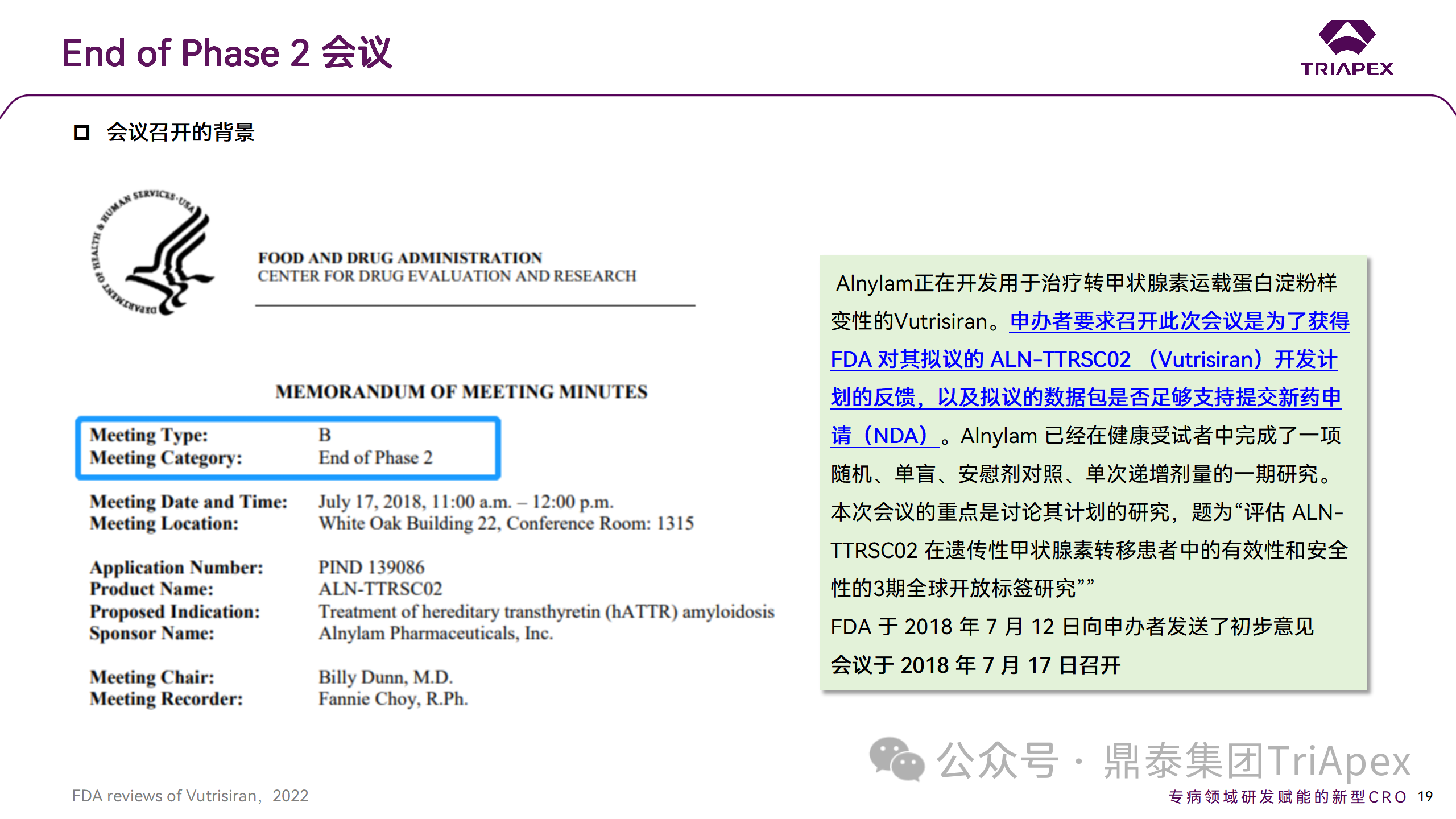
Task: Click the underlined 请（NDA）link text
Action: tap(883, 436)
